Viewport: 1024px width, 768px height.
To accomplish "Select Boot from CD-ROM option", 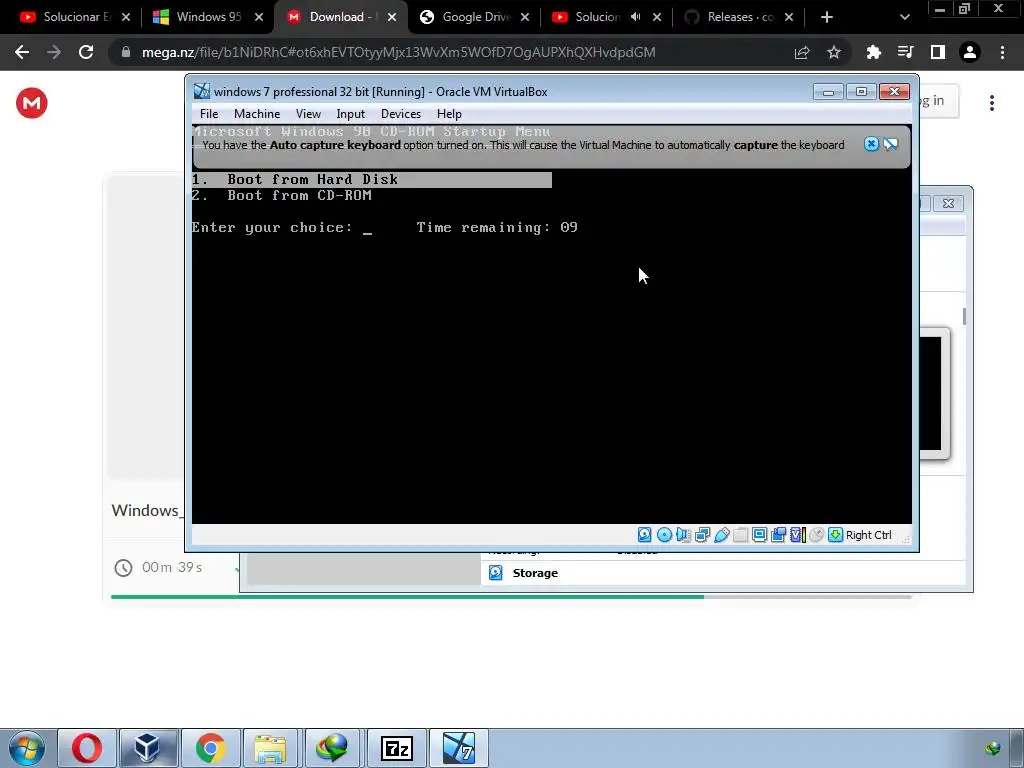I will coord(281,195).
